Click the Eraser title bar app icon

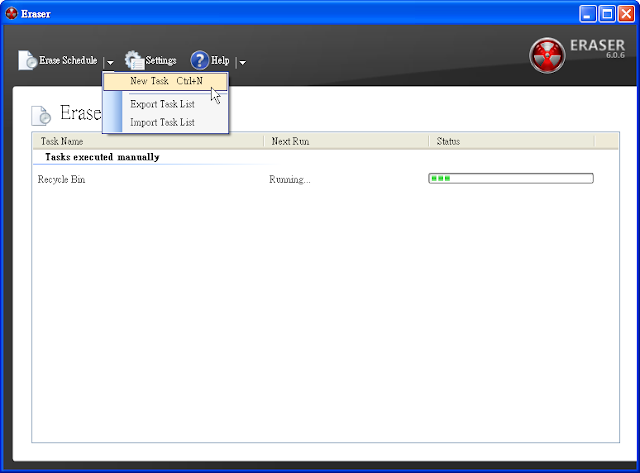[11, 13]
